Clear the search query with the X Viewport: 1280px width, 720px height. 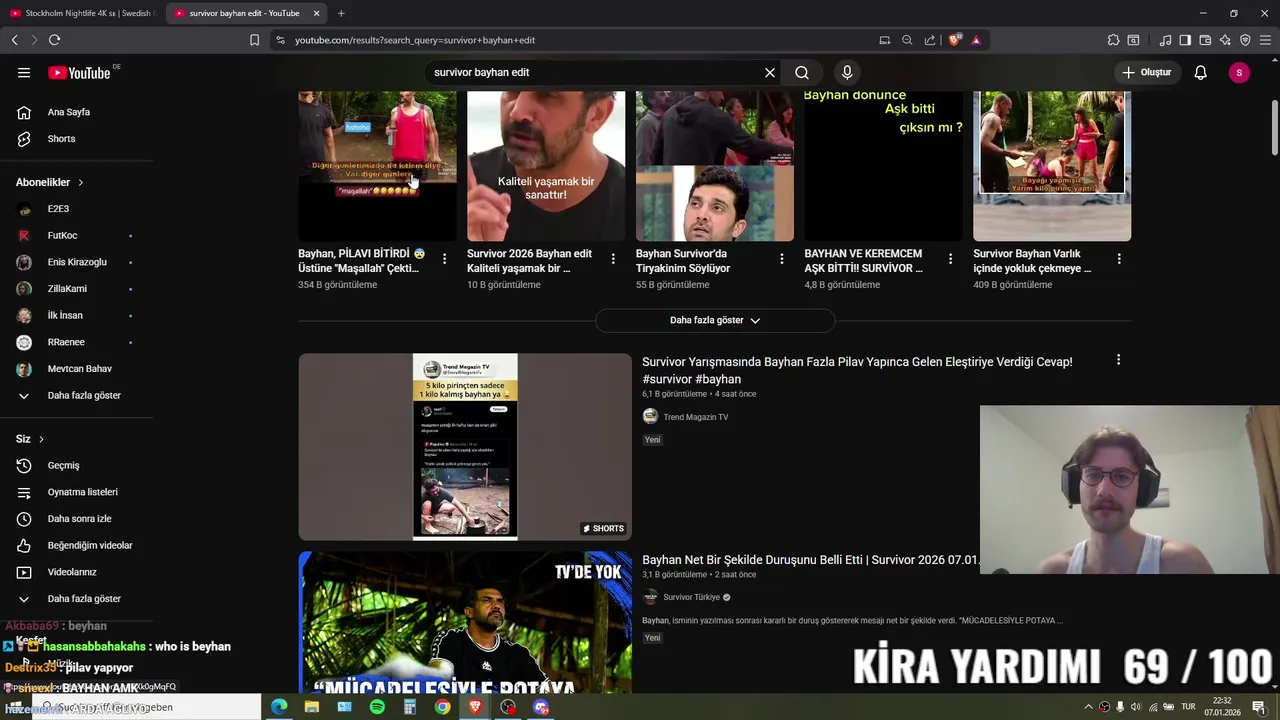[770, 72]
